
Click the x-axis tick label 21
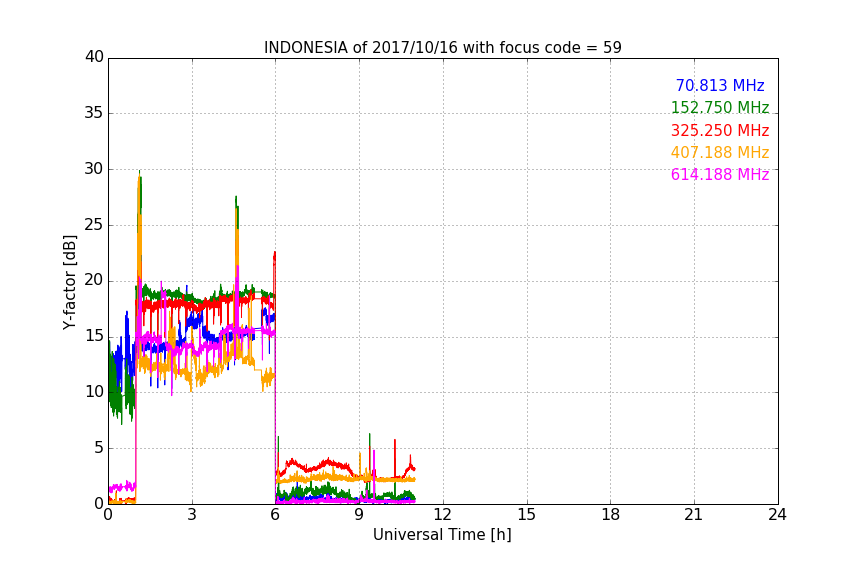(x=694, y=515)
